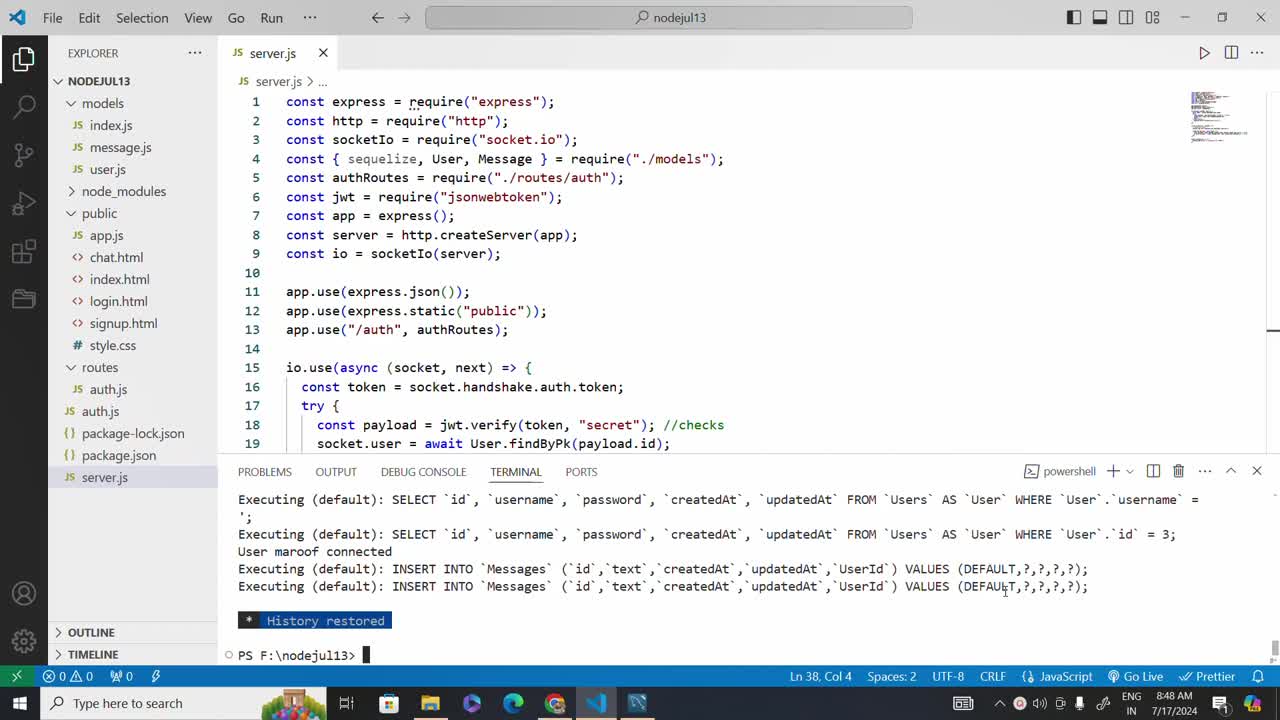The width and height of the screenshot is (1280, 720).
Task: Open the File menu
Action: click(53, 18)
